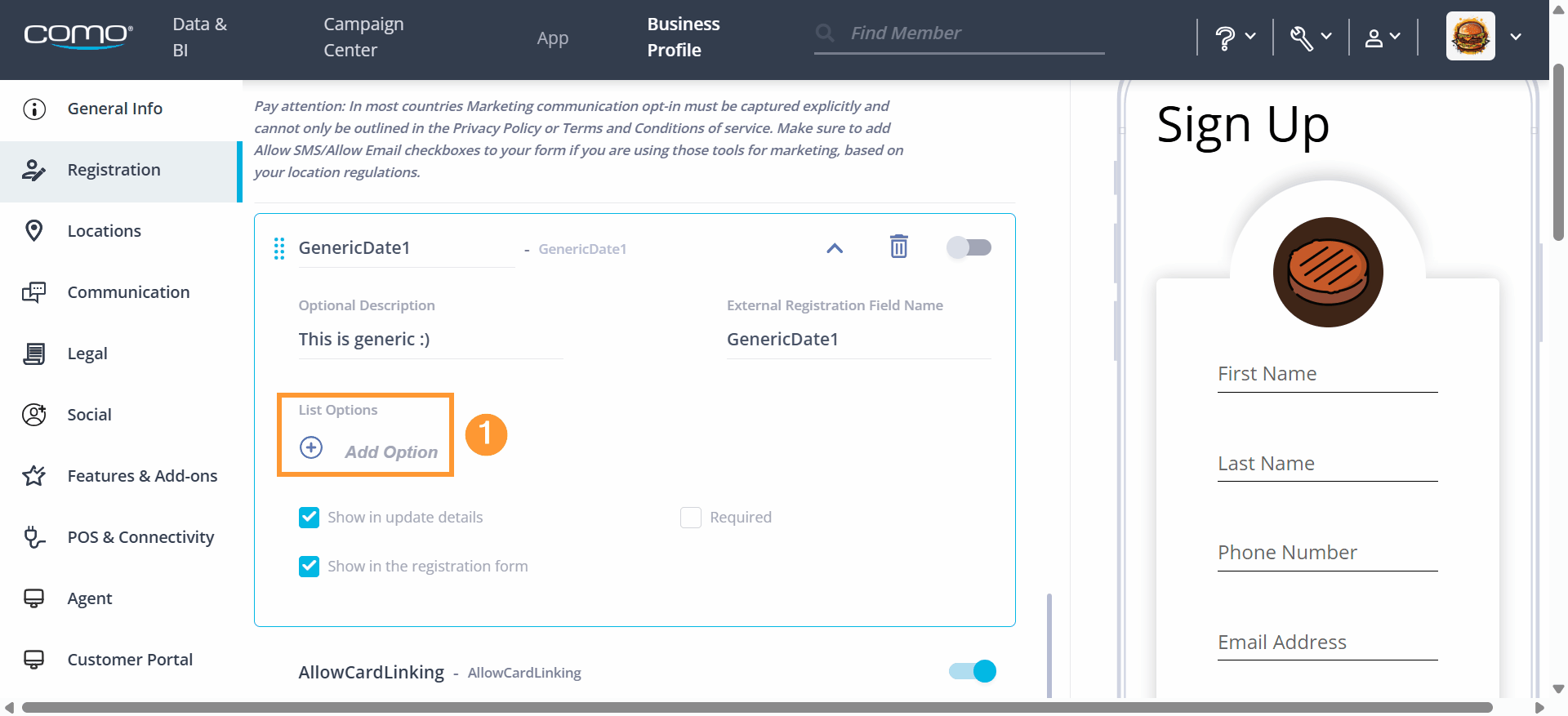
Task: Click the scroll right arrow on horizontal scrollbar
Action: point(1539,708)
